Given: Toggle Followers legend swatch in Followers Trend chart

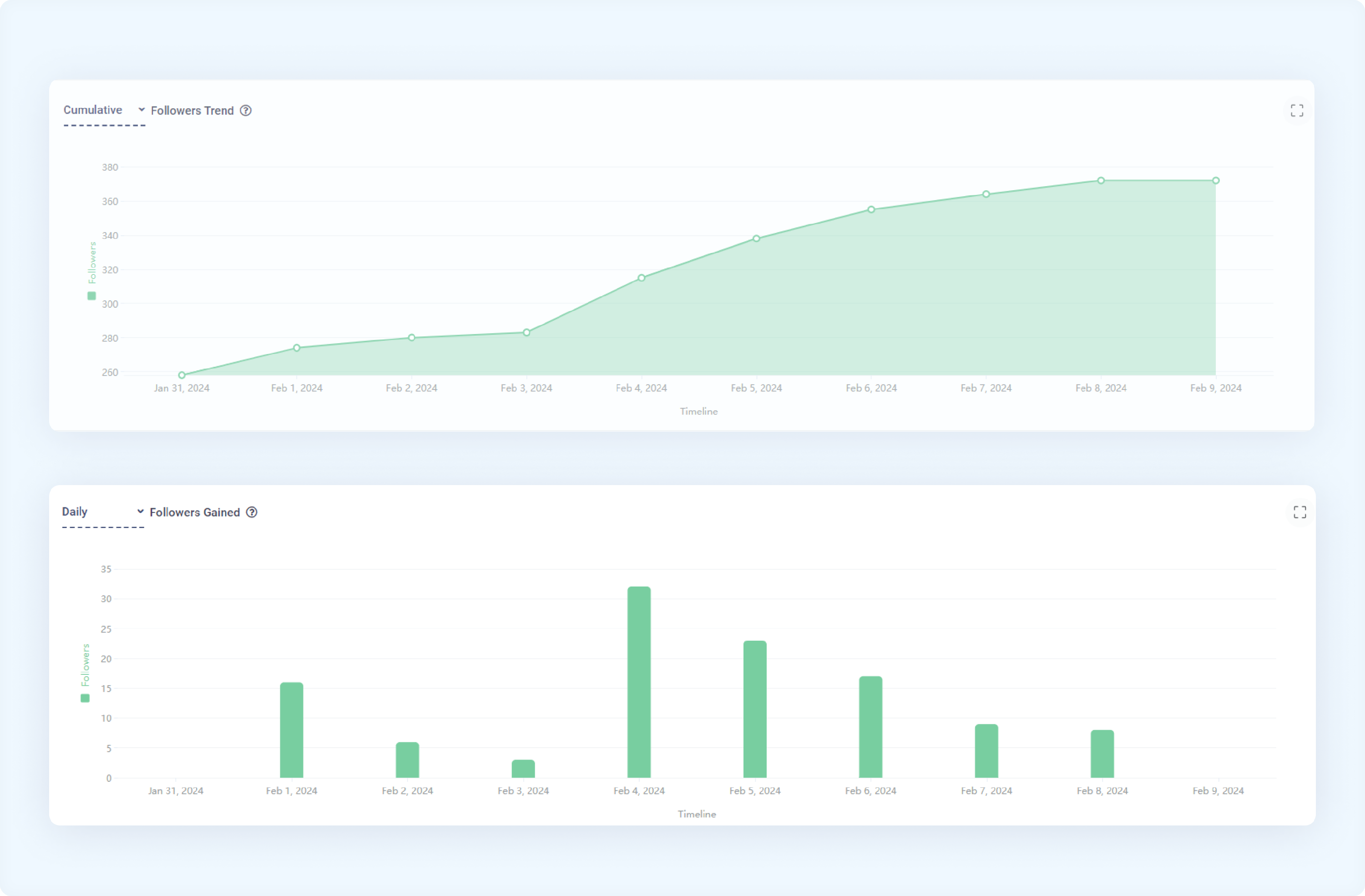Looking at the screenshot, I should pos(92,296).
